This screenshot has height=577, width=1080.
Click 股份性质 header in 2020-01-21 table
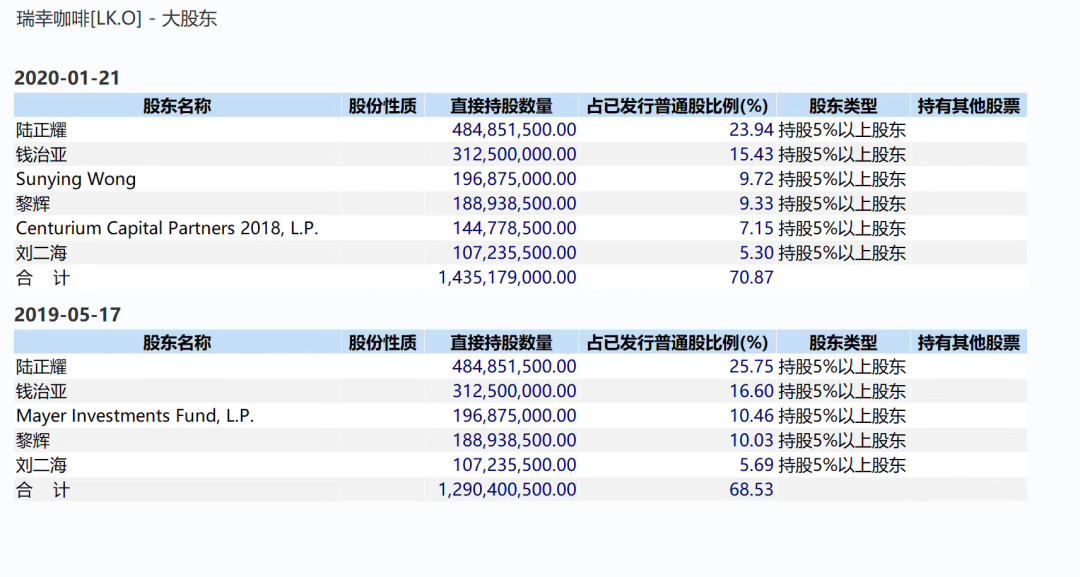coord(382,106)
